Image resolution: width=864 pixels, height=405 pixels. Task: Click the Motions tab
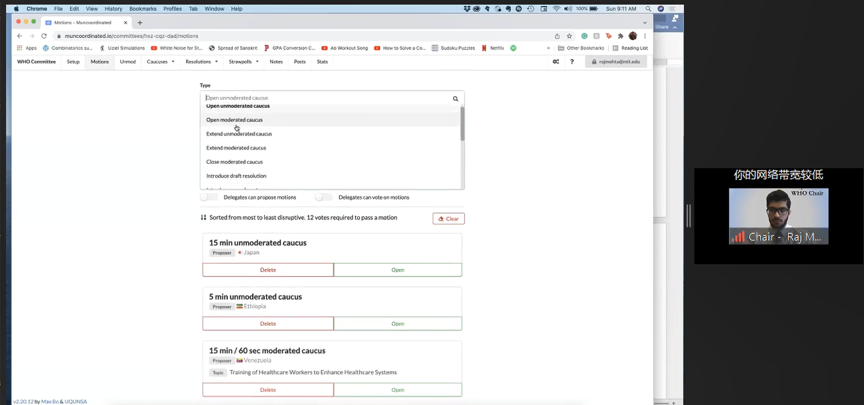pyautogui.click(x=100, y=62)
